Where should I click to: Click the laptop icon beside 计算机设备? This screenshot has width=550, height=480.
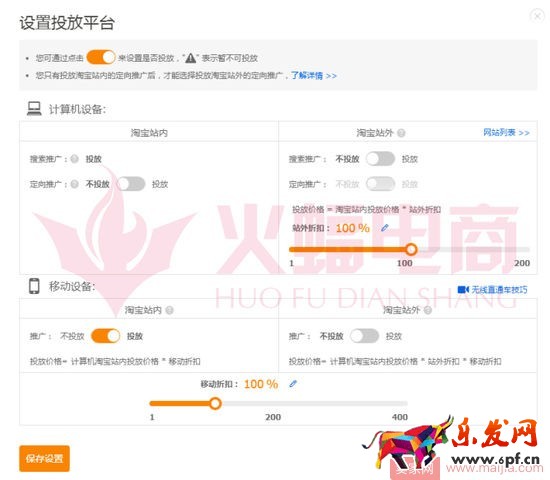pyautogui.click(x=34, y=108)
